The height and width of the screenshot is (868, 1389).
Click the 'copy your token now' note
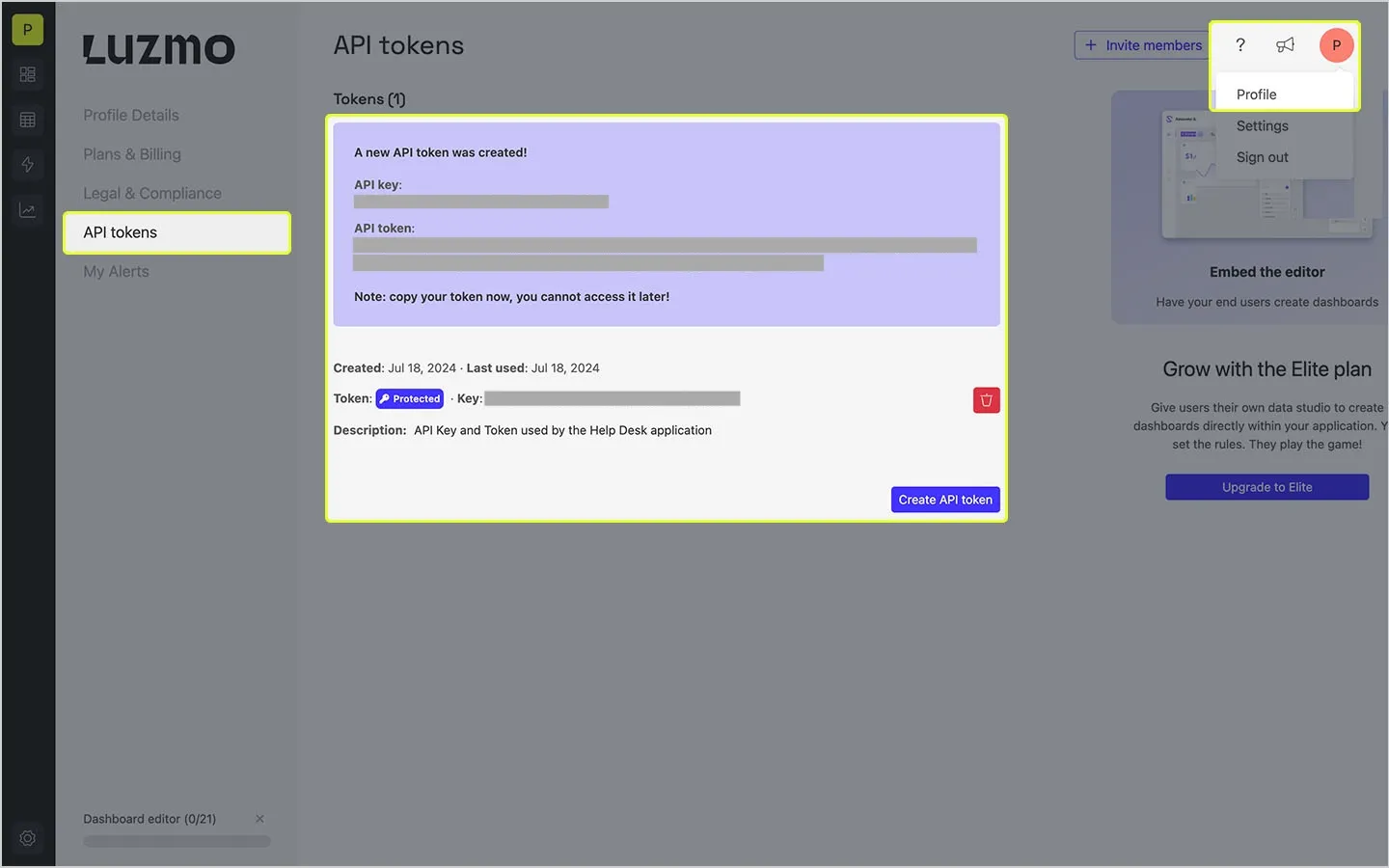coord(511,297)
